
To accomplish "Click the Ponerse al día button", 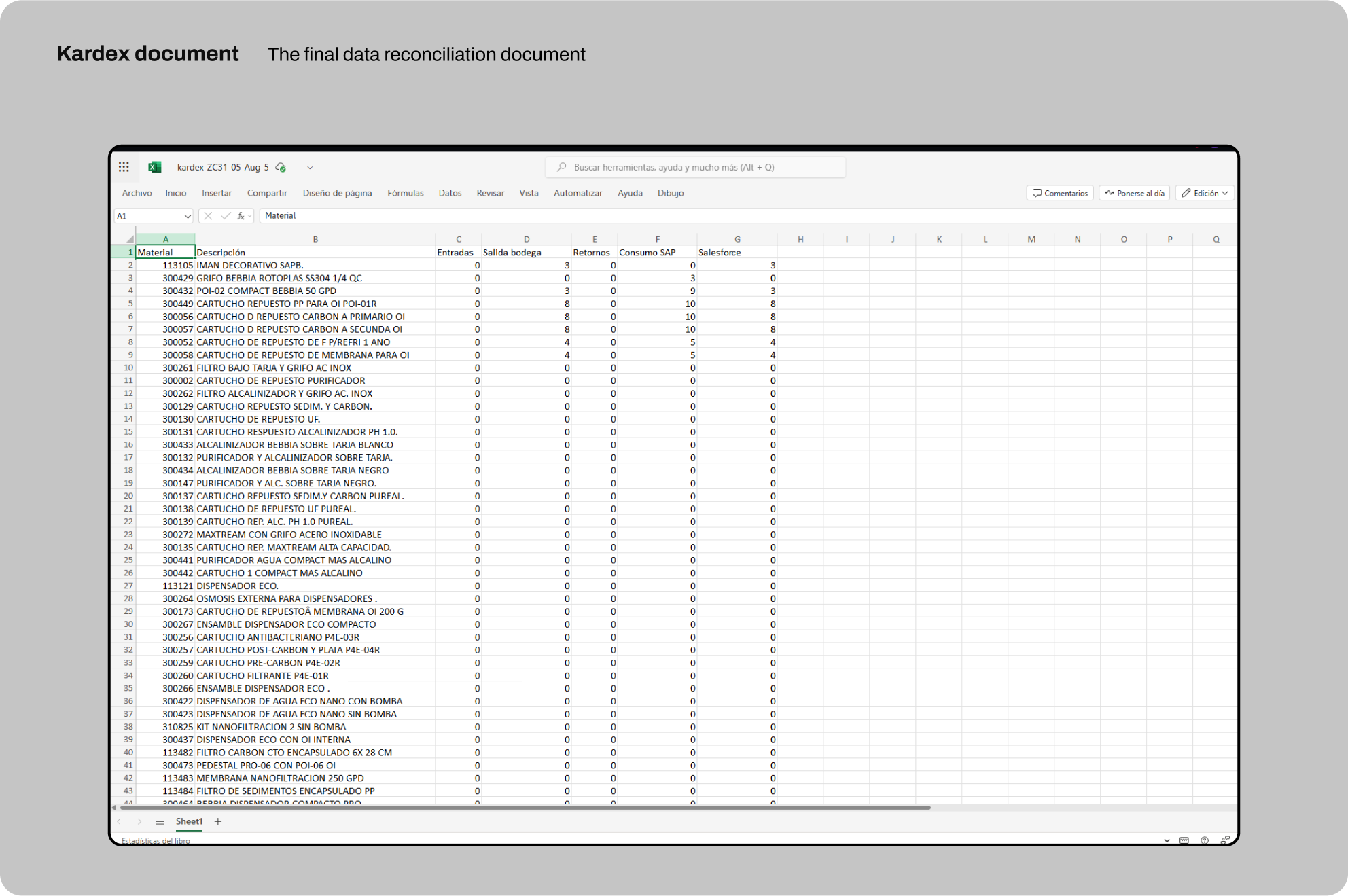I will [1135, 193].
